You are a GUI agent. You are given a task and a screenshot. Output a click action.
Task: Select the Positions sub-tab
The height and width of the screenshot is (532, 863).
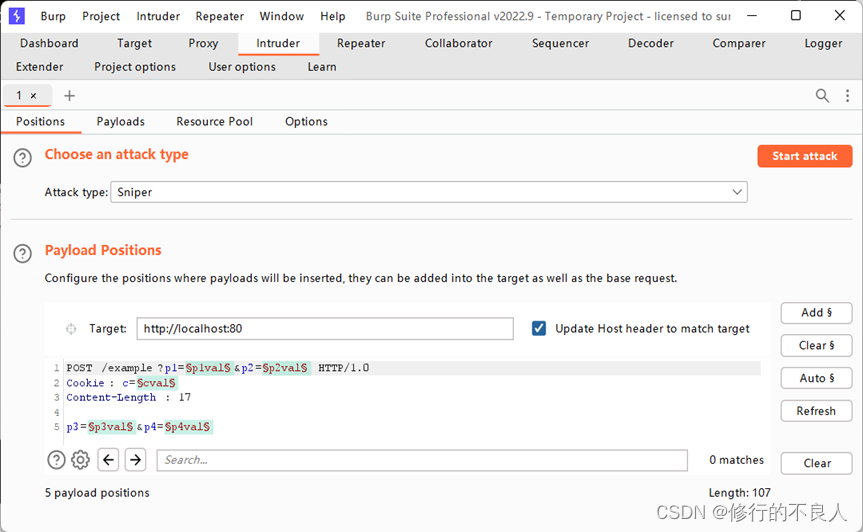[40, 122]
